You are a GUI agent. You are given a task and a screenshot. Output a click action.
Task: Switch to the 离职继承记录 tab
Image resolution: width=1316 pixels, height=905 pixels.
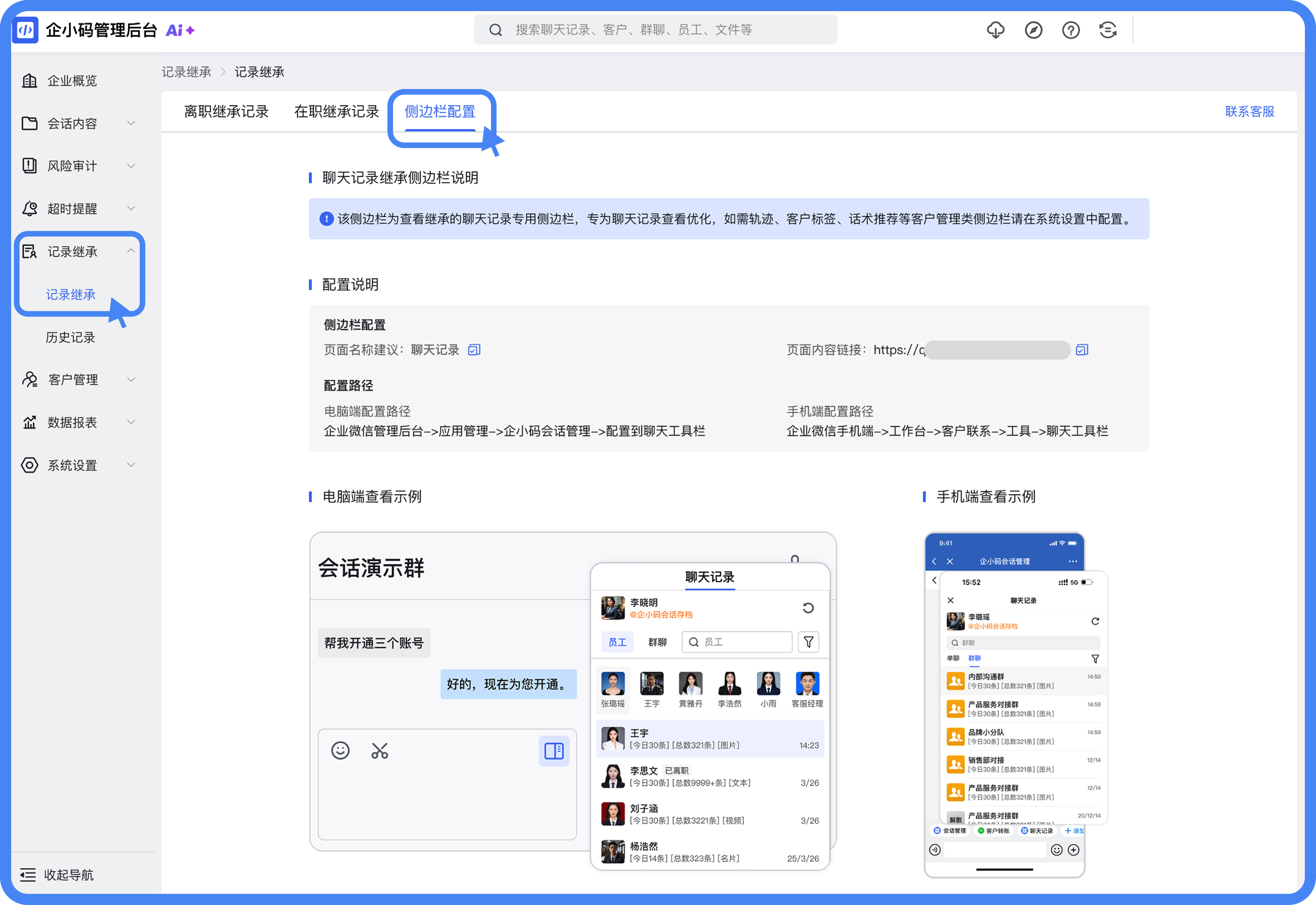[x=226, y=112]
